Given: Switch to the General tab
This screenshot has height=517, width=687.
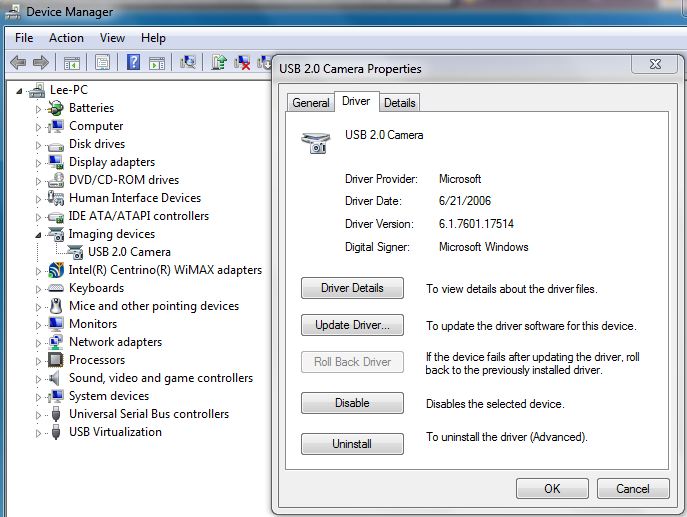Looking at the screenshot, I should coord(311,103).
